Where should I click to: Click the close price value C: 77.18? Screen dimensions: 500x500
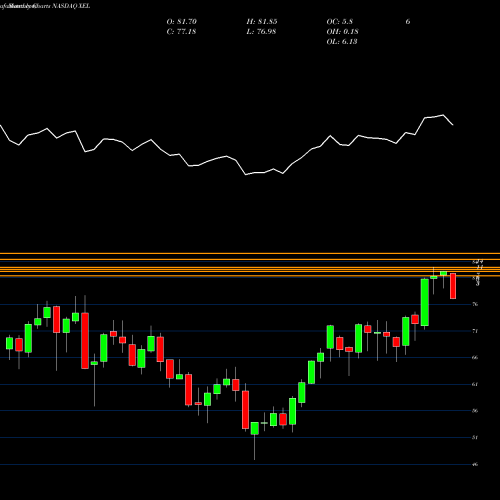(181, 32)
